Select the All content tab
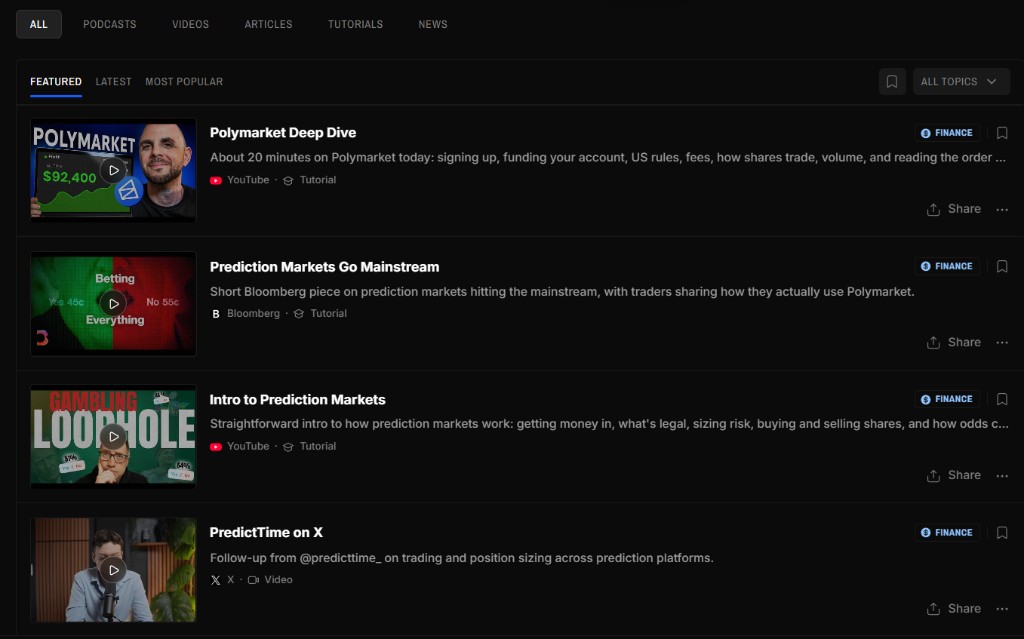The height and width of the screenshot is (639, 1024). 39,24
